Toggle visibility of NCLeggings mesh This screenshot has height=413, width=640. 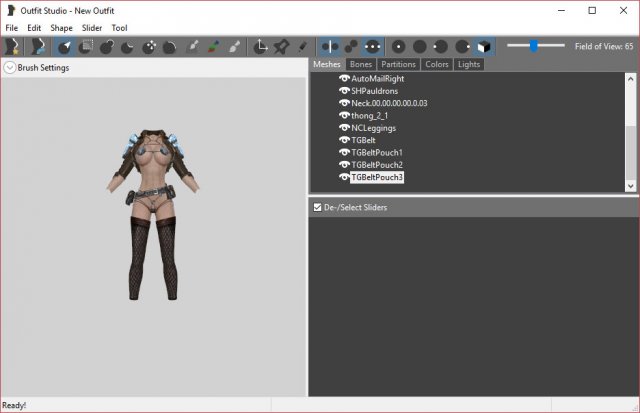click(344, 128)
